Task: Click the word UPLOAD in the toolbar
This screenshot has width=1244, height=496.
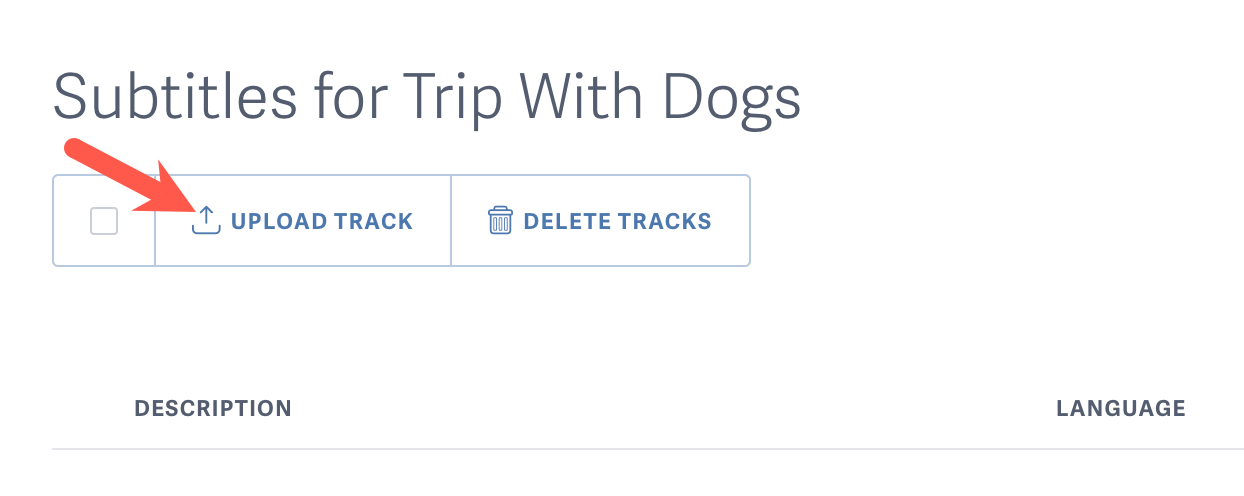Action: pyautogui.click(x=274, y=221)
